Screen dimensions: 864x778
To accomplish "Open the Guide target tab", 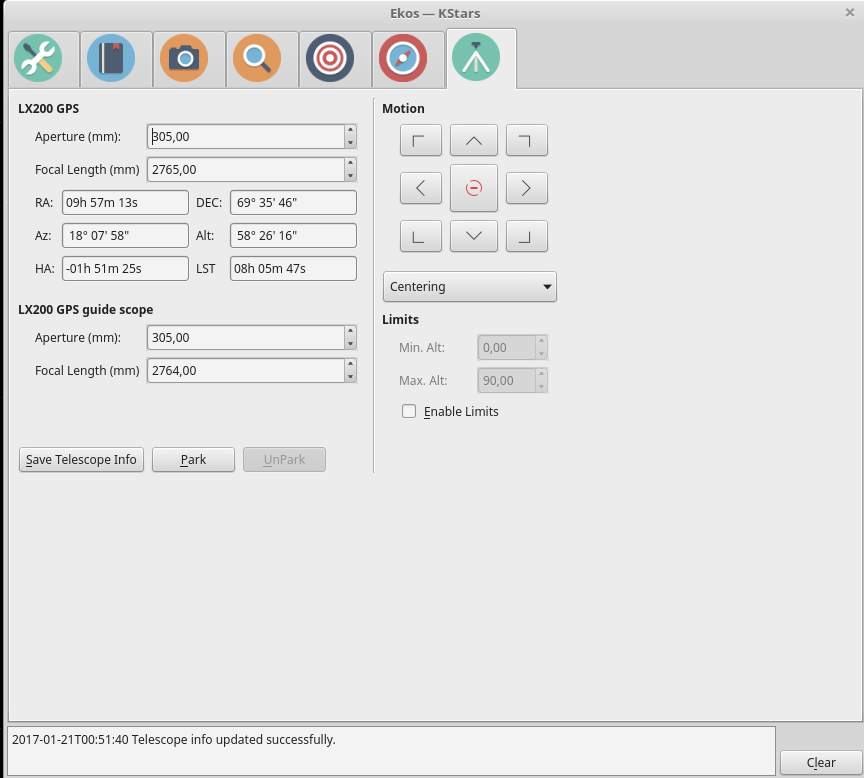I will pyautogui.click(x=330, y=58).
